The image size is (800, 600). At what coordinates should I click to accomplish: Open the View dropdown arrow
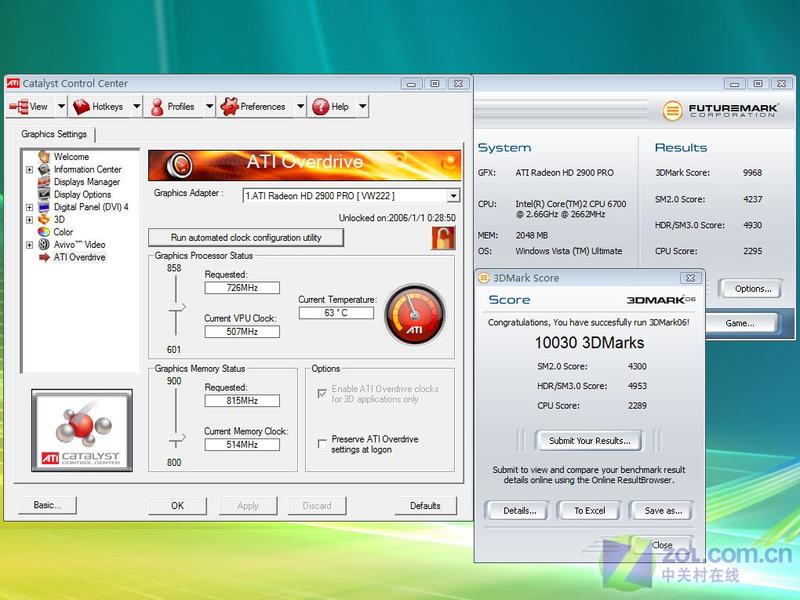pyautogui.click(x=61, y=107)
